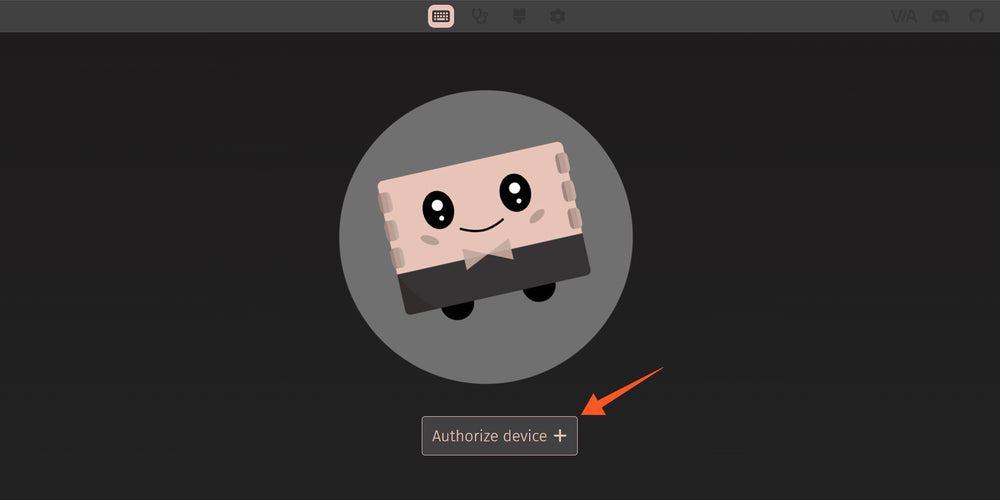Open the Key Tester stethoscope tab
Screen dimensions: 1000x500
coord(480,16)
